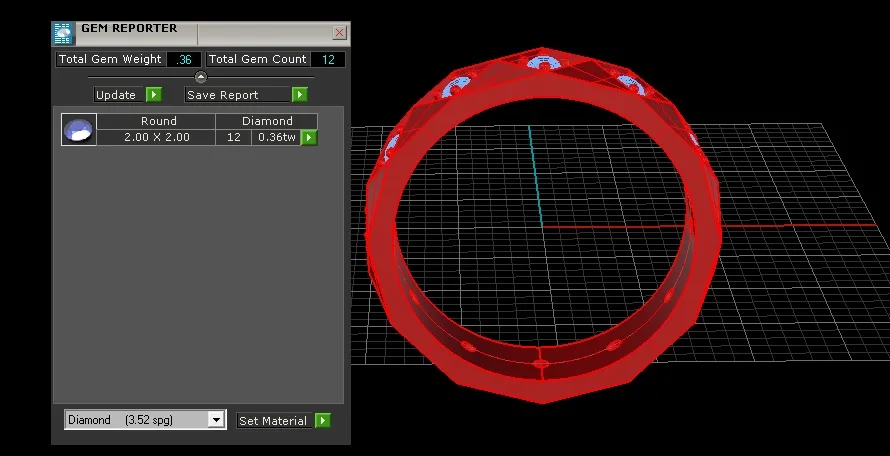Click the green Update arrow button
The width and height of the screenshot is (890, 456).
point(154,95)
